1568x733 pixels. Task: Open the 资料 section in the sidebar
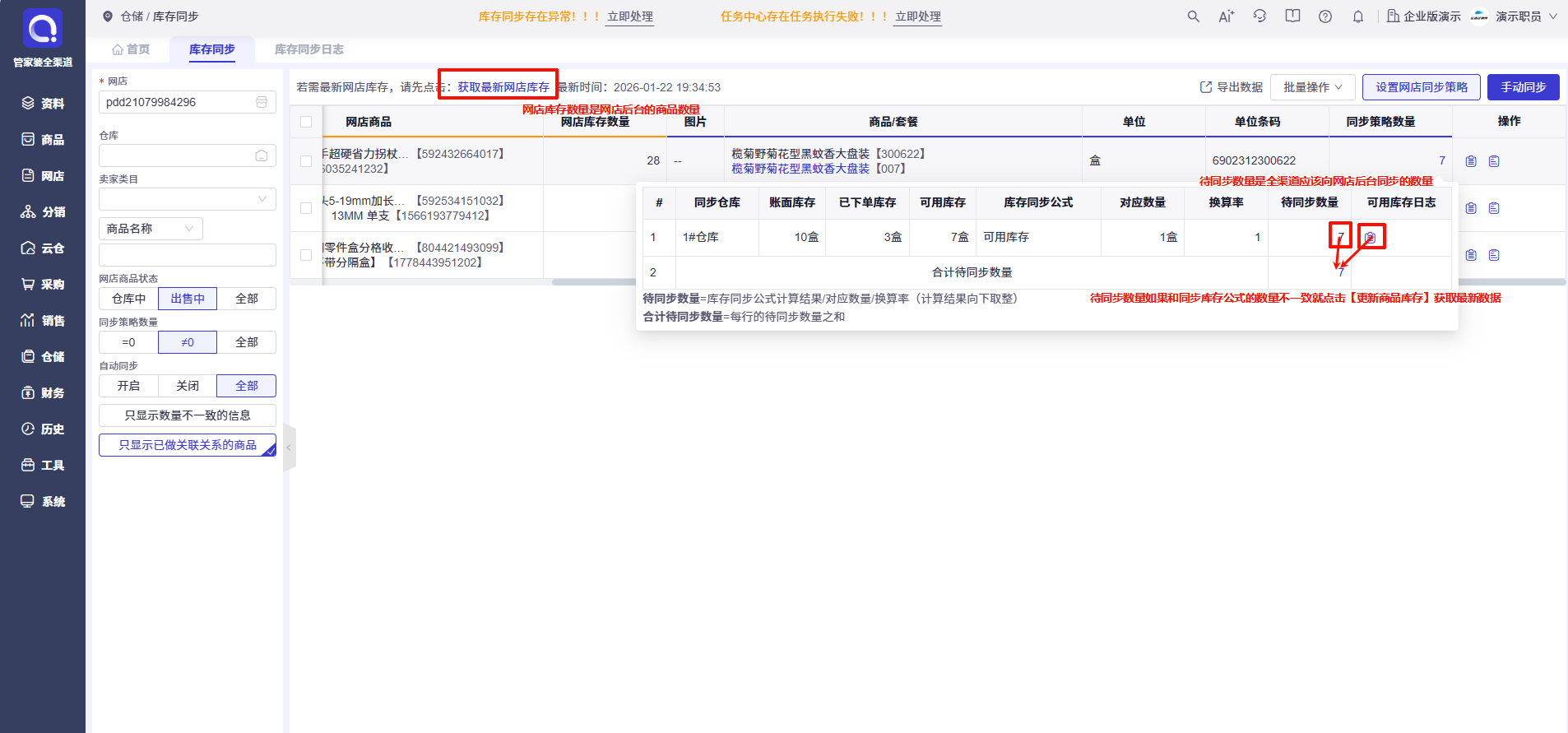click(x=43, y=104)
